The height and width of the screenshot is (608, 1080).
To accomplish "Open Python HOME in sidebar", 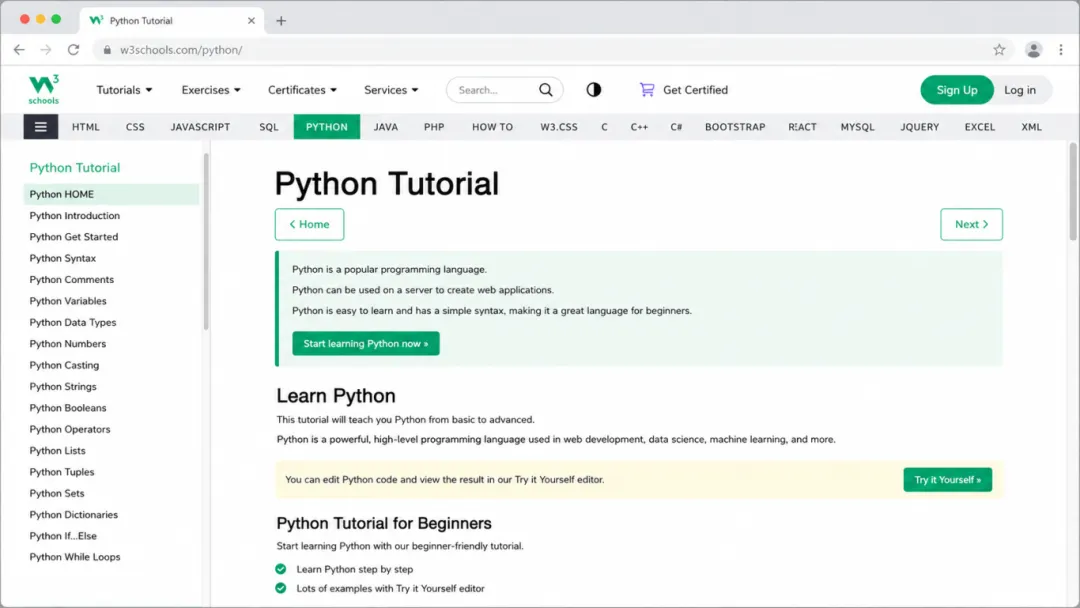I will (111, 194).
